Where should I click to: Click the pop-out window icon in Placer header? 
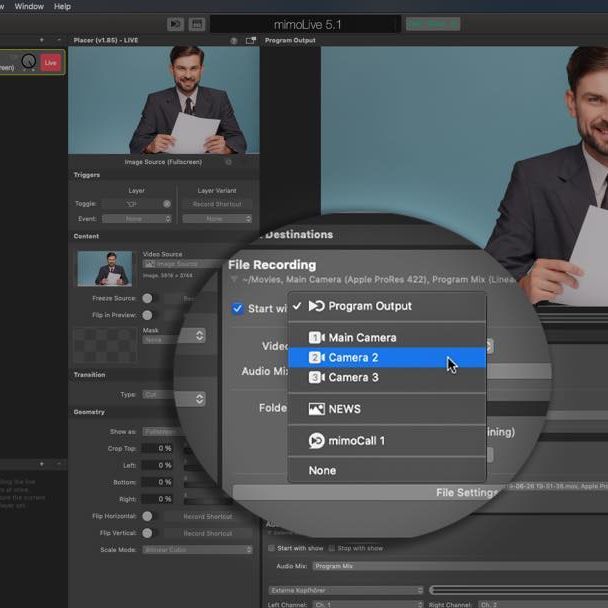(250, 41)
